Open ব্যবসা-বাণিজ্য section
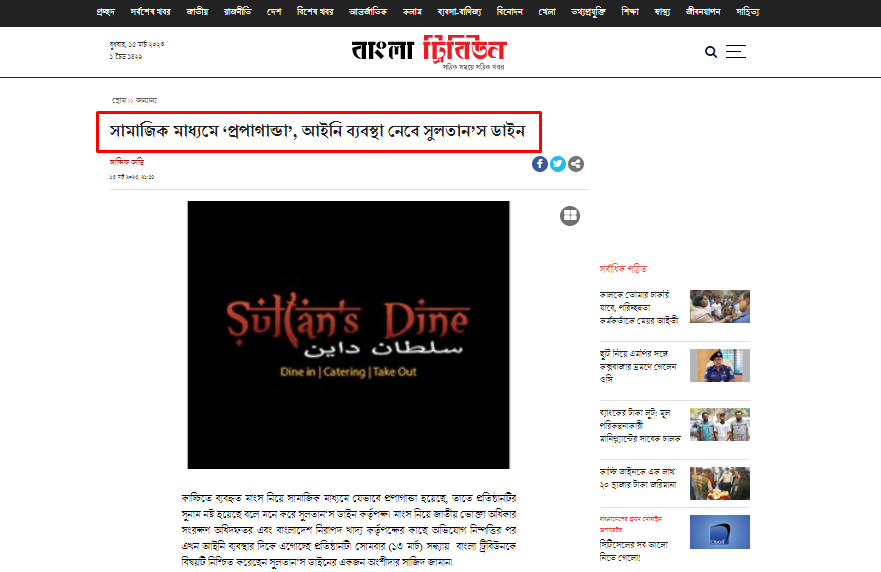The height and width of the screenshot is (572, 881). tap(460, 12)
